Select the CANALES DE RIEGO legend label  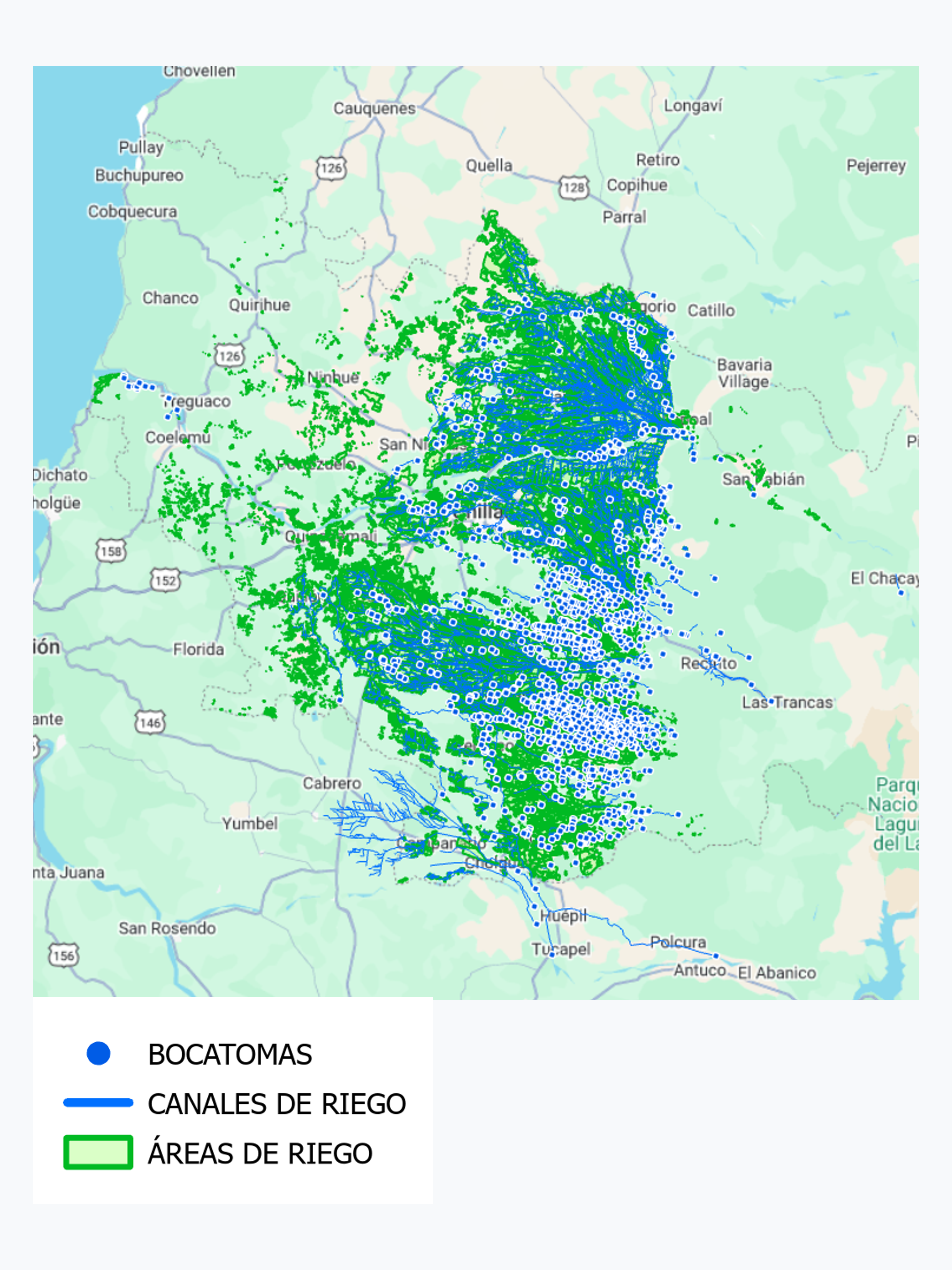[x=277, y=1103]
